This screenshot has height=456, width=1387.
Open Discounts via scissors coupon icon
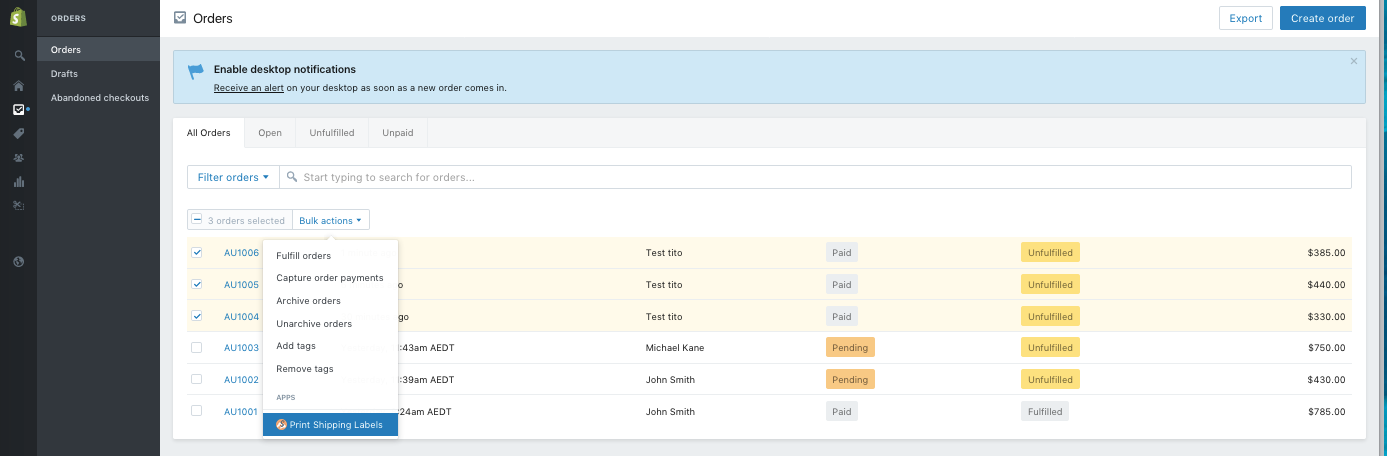click(x=18, y=205)
